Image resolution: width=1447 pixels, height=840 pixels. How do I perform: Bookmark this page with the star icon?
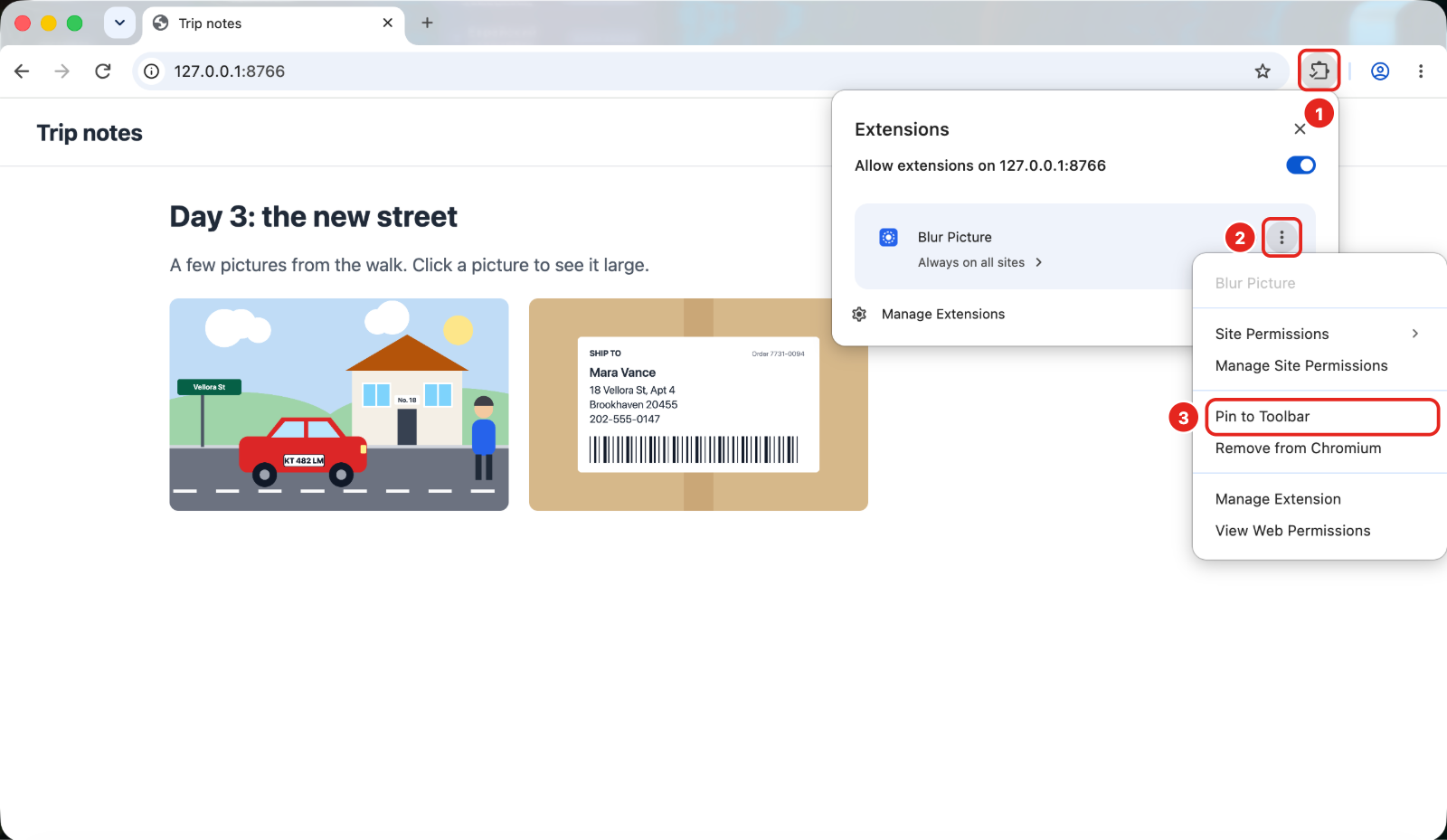point(1263,71)
